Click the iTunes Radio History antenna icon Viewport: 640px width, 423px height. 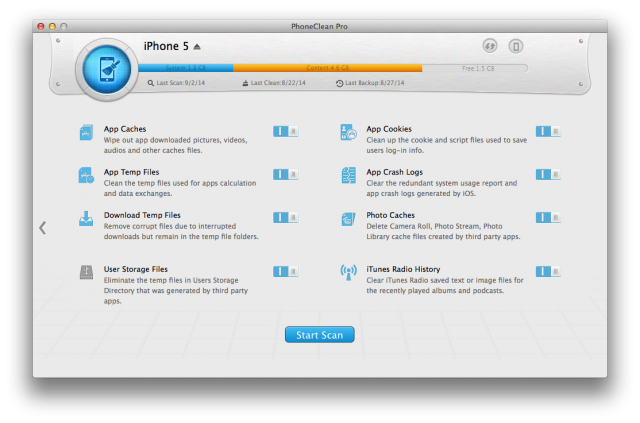(348, 272)
